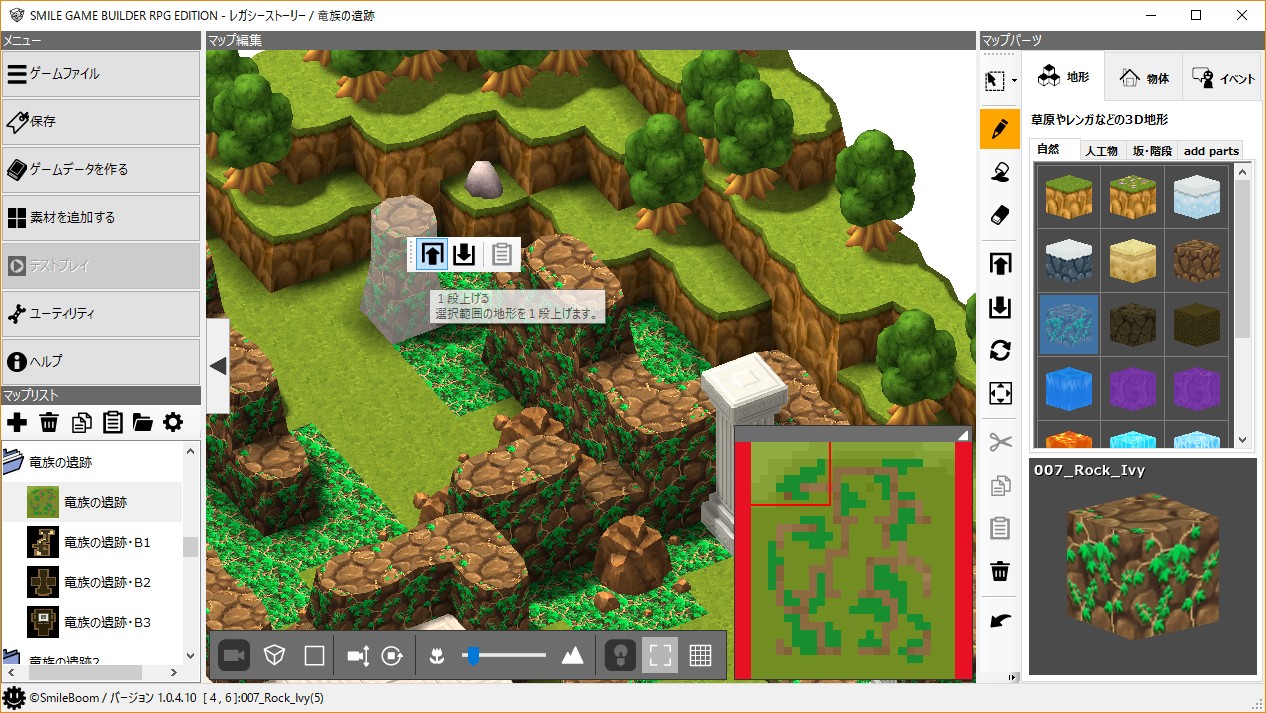Toggle the video camera view mode
Viewport: 1266px width, 713px height.
pyautogui.click(x=235, y=655)
